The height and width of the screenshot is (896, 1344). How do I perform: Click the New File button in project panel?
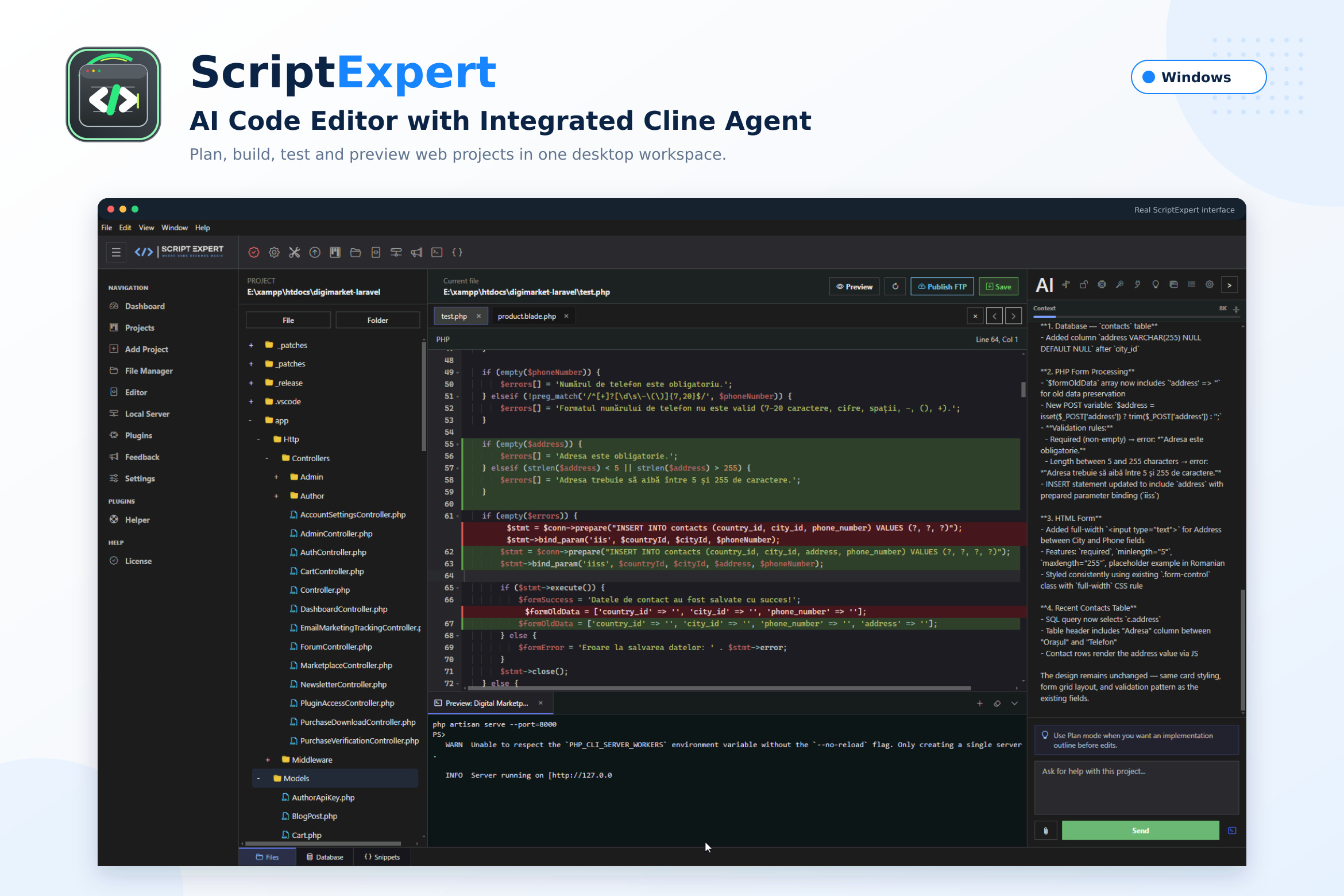(288, 320)
